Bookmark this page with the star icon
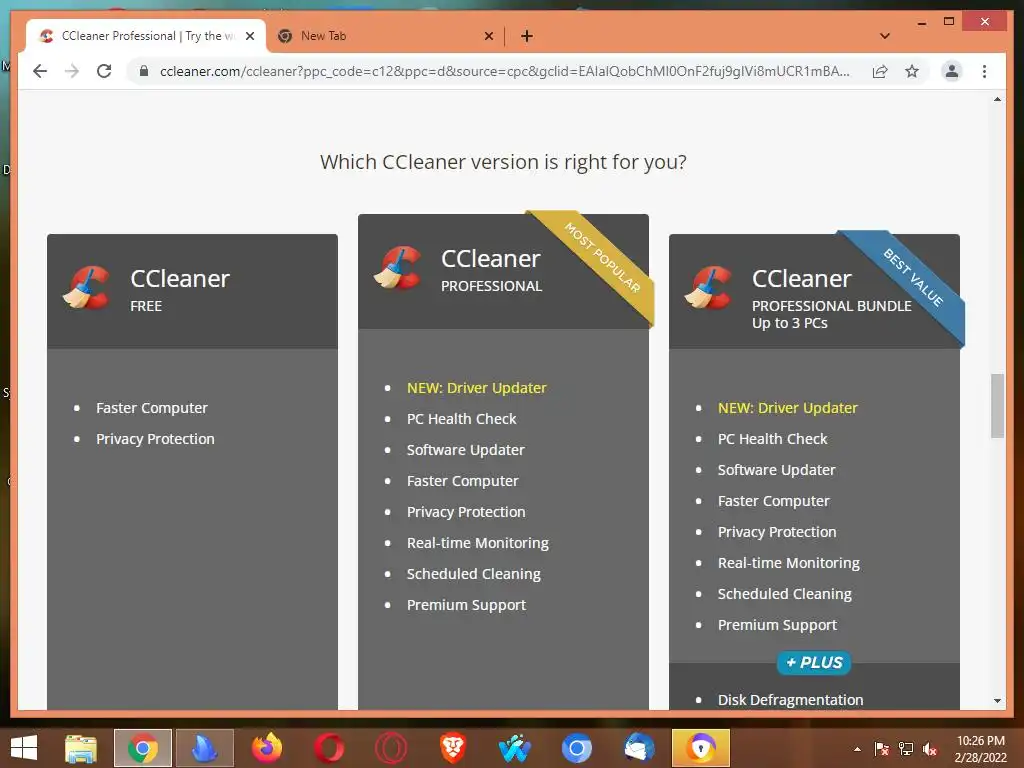 tap(912, 71)
